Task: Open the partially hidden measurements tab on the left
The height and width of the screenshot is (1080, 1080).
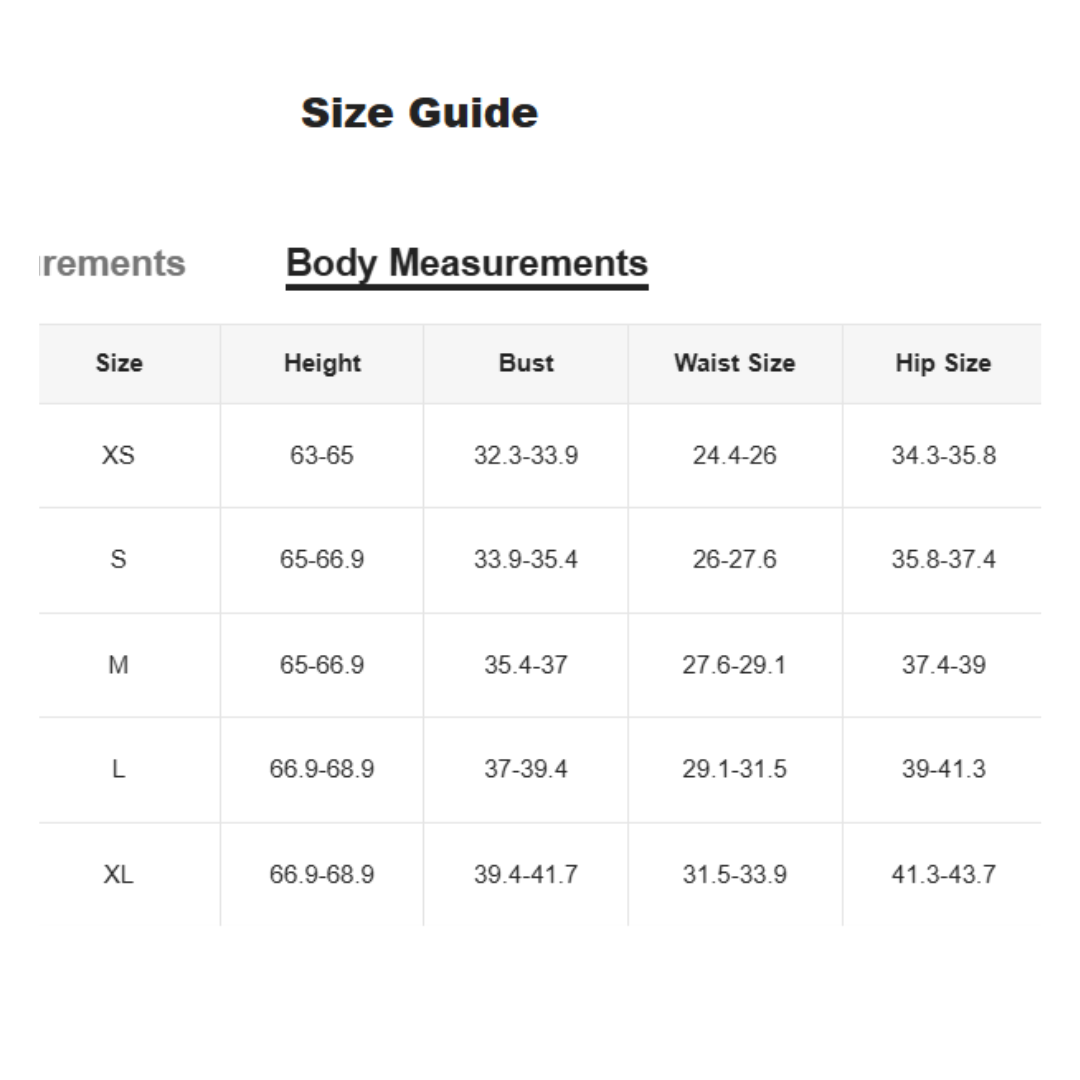Action: (112, 264)
